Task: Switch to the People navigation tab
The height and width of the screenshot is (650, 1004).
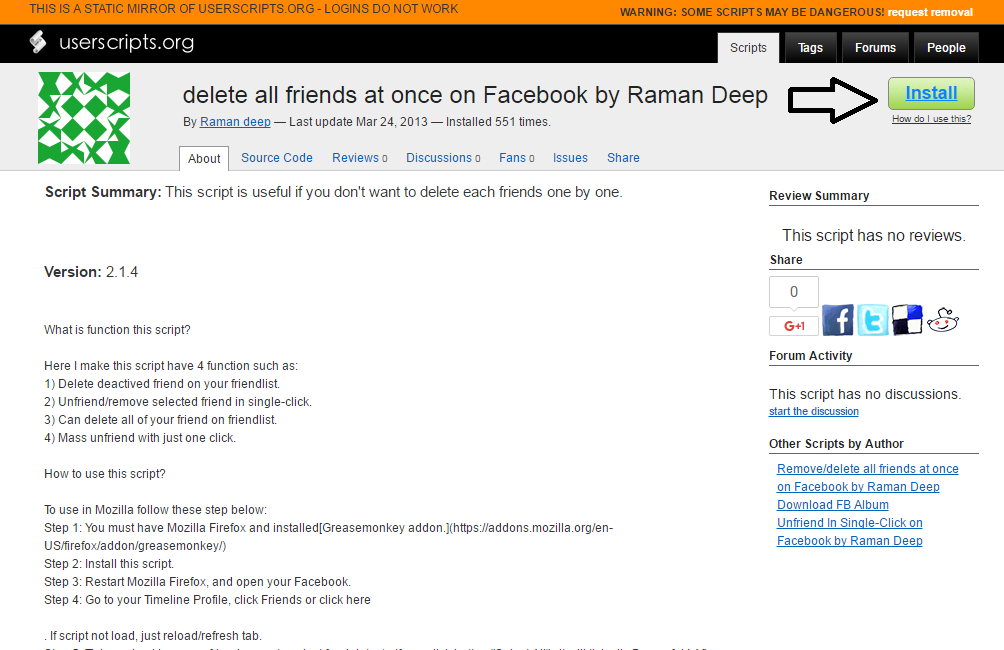Action: [946, 48]
